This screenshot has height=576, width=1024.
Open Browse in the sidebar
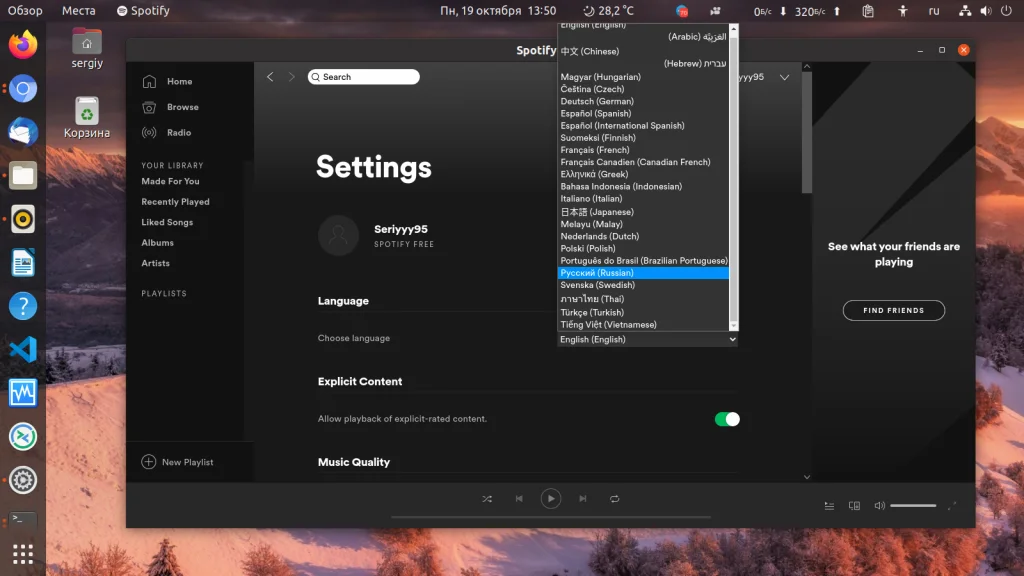[x=182, y=107]
